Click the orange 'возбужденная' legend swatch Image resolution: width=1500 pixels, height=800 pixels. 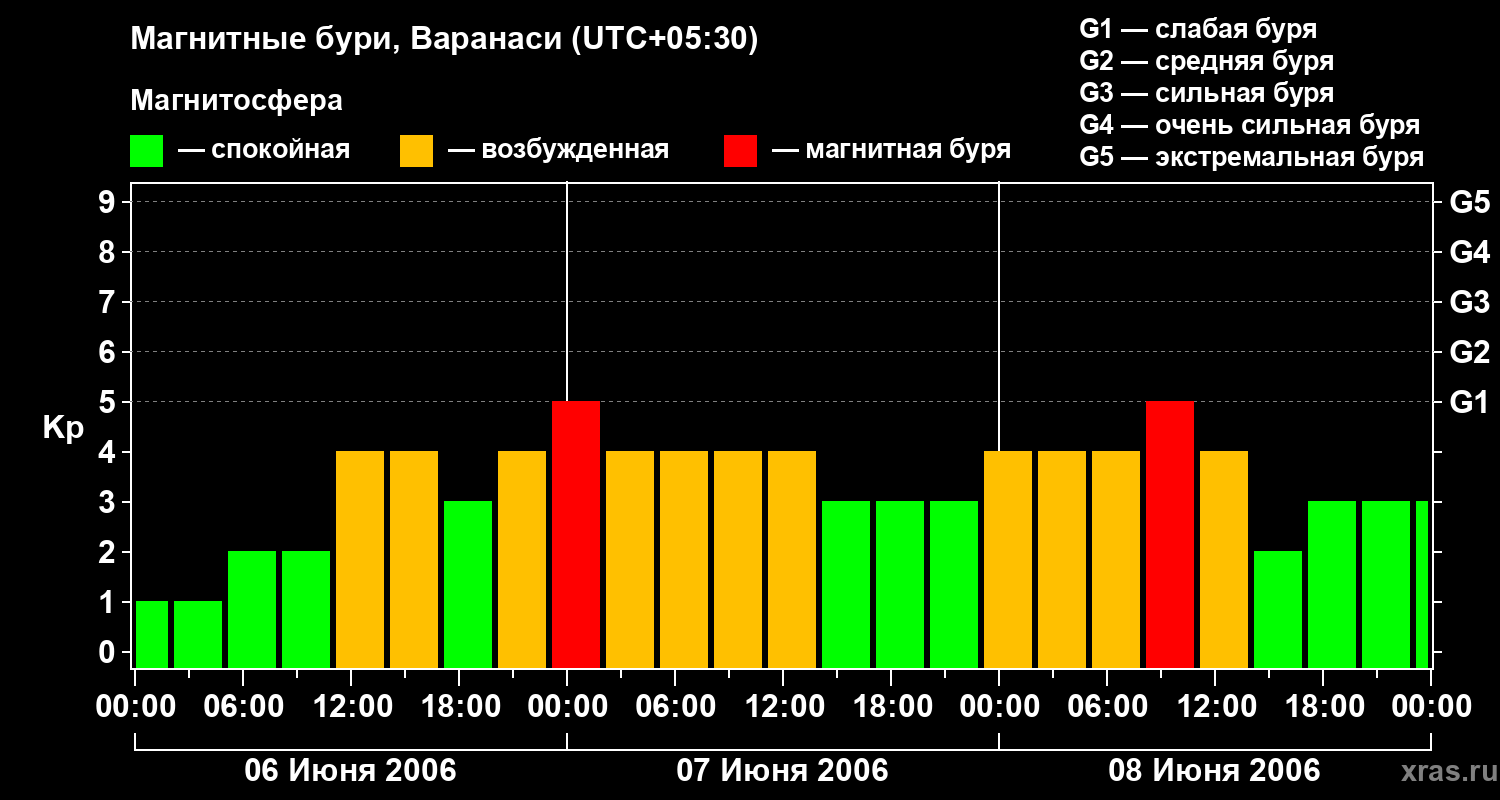[416, 151]
